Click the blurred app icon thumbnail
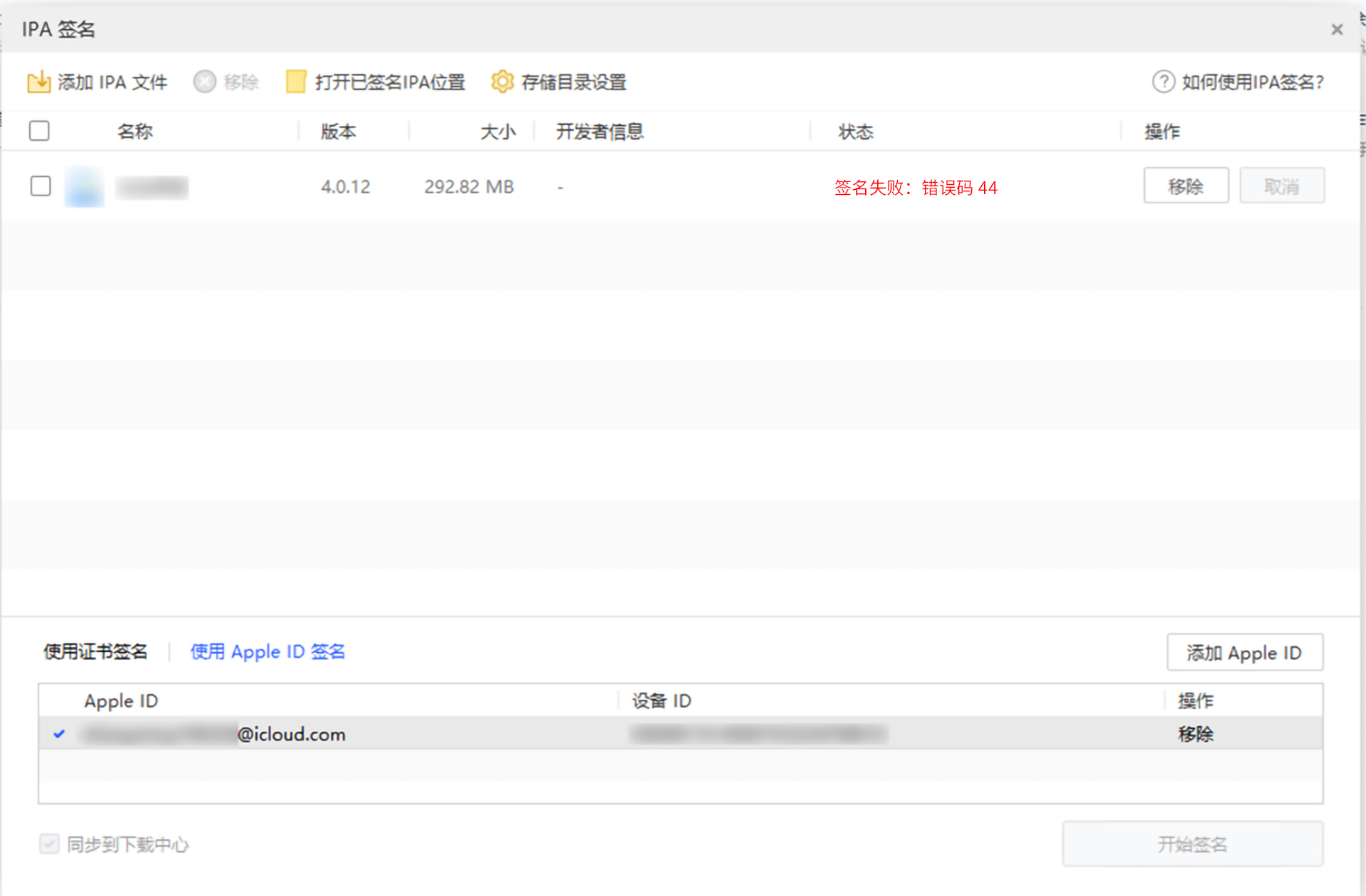Image resolution: width=1366 pixels, height=896 pixels. click(84, 187)
